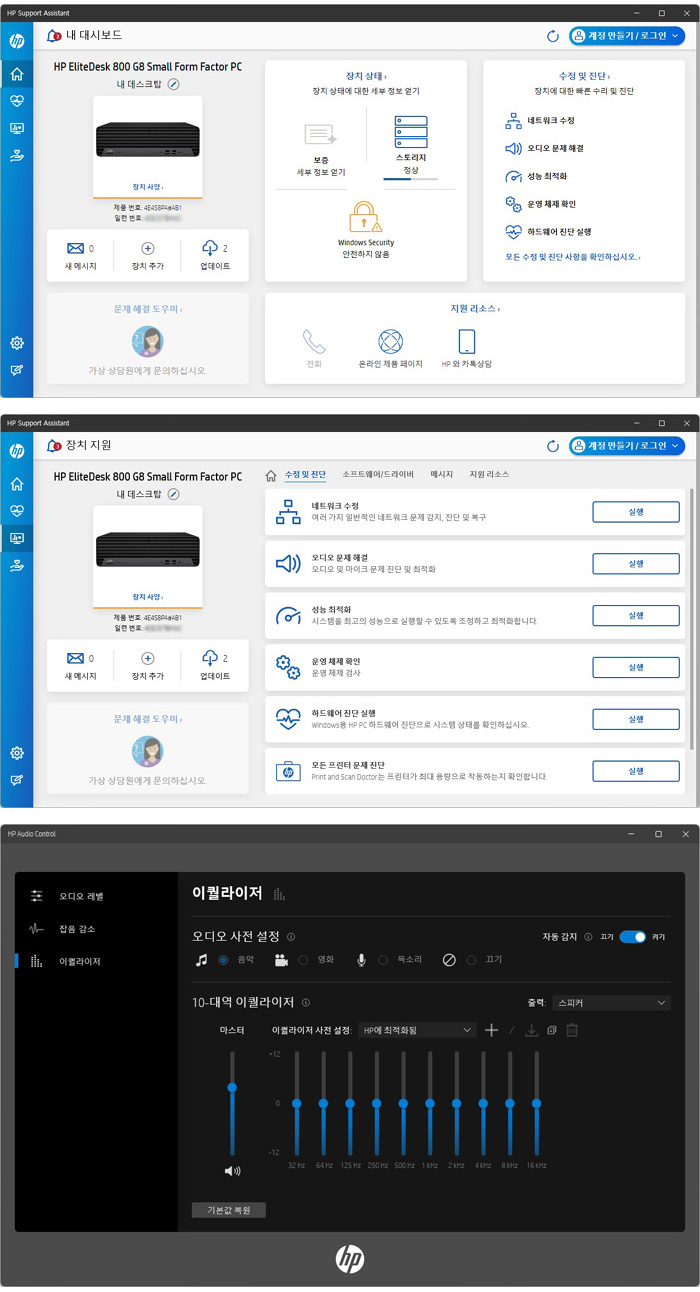Viewport: 700px width, 1292px height.
Task: Select 음악 audio preset radio button
Action: [x=223, y=960]
